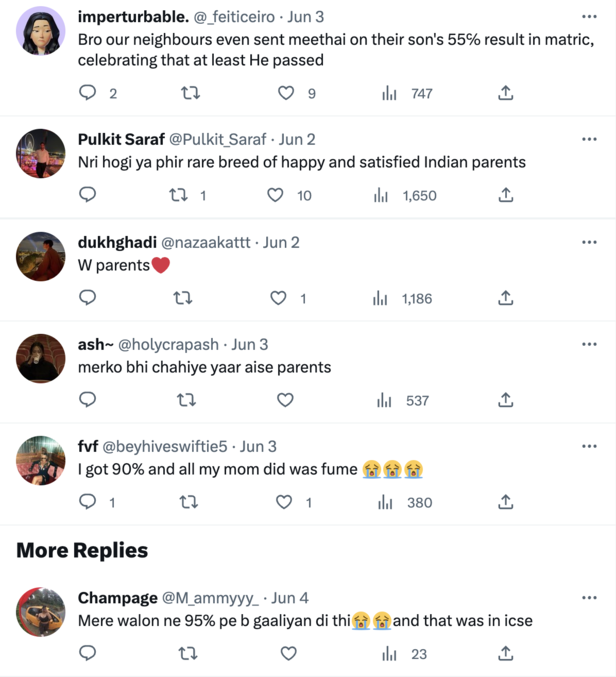This screenshot has width=616, height=677.
Task: Like imperturbable's meethai tweet
Action: tap(286, 93)
